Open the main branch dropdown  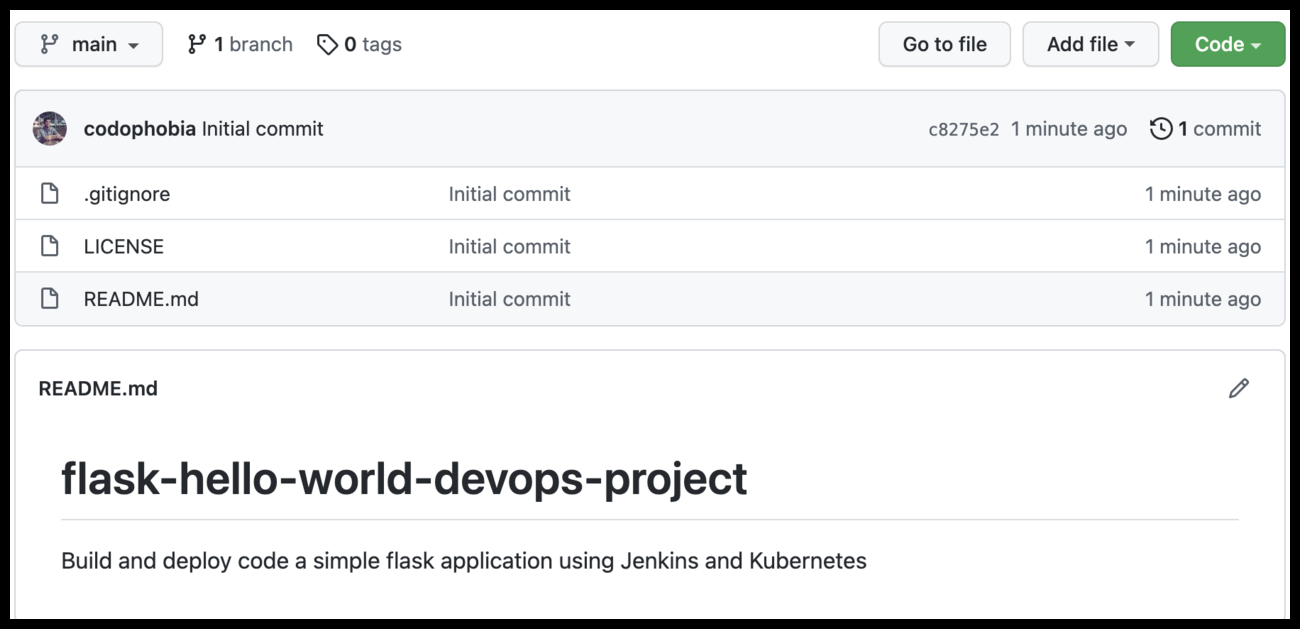89,44
